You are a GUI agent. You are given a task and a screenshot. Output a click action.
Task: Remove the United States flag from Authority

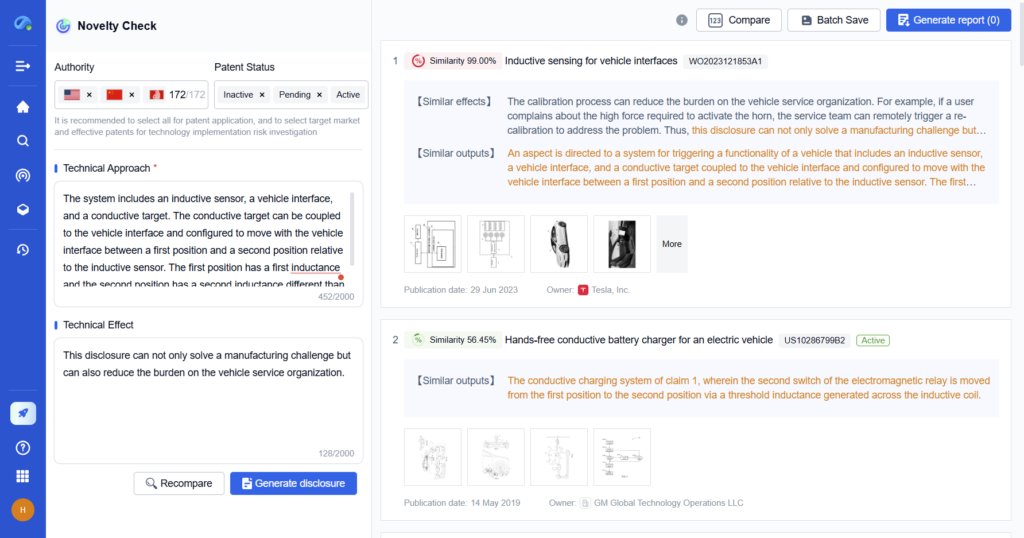coord(89,95)
